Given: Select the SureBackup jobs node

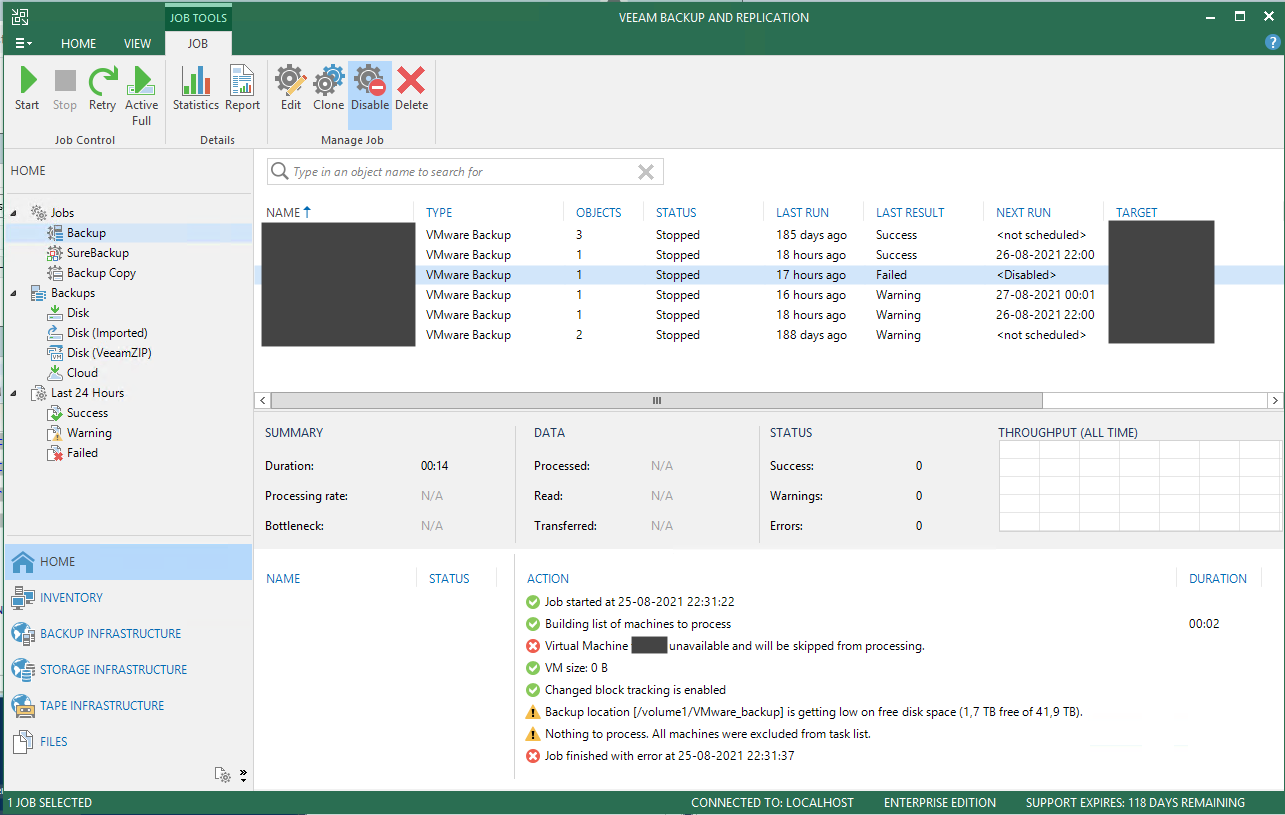Looking at the screenshot, I should tap(97, 253).
